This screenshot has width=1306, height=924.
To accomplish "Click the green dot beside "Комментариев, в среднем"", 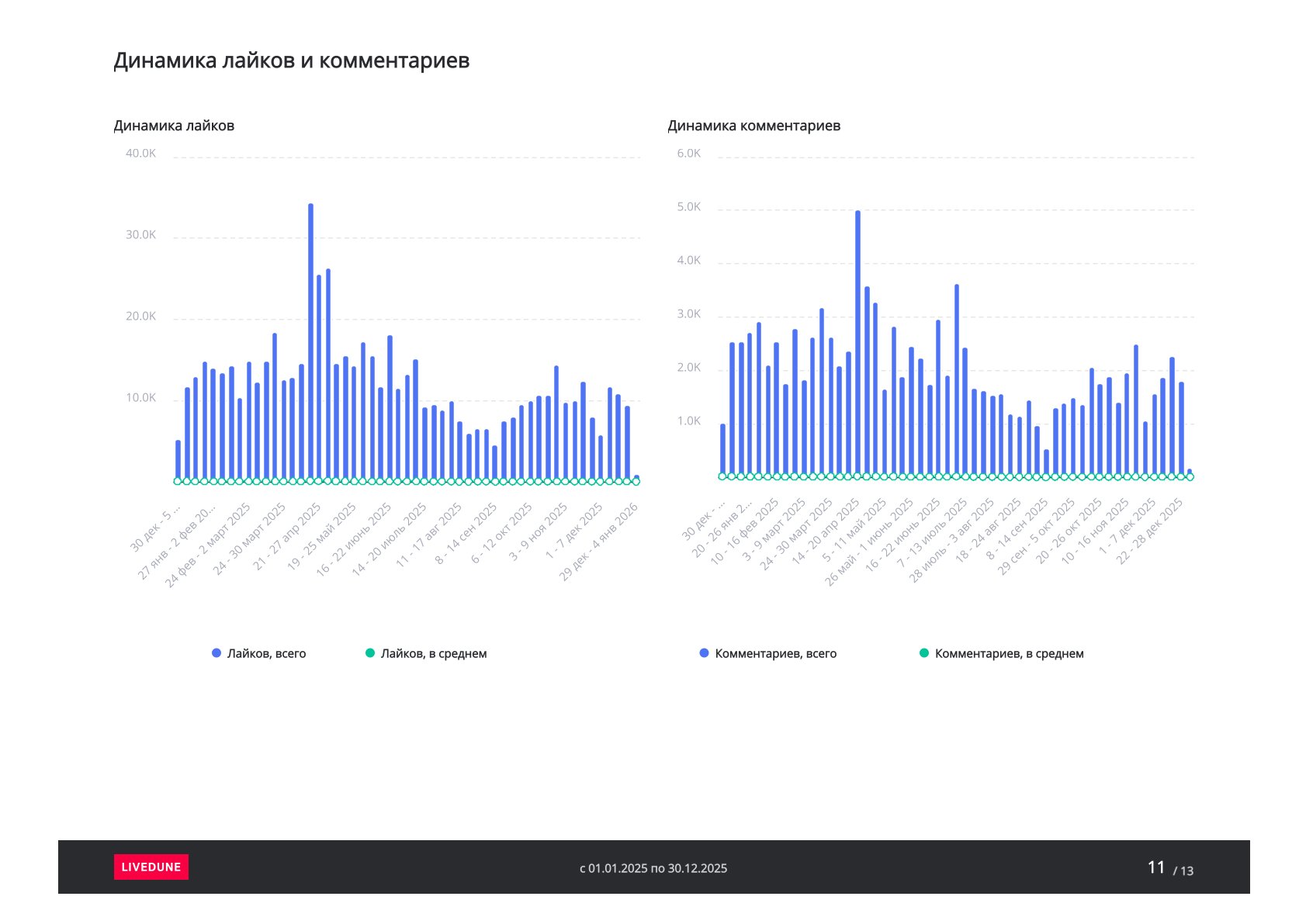I will point(924,653).
